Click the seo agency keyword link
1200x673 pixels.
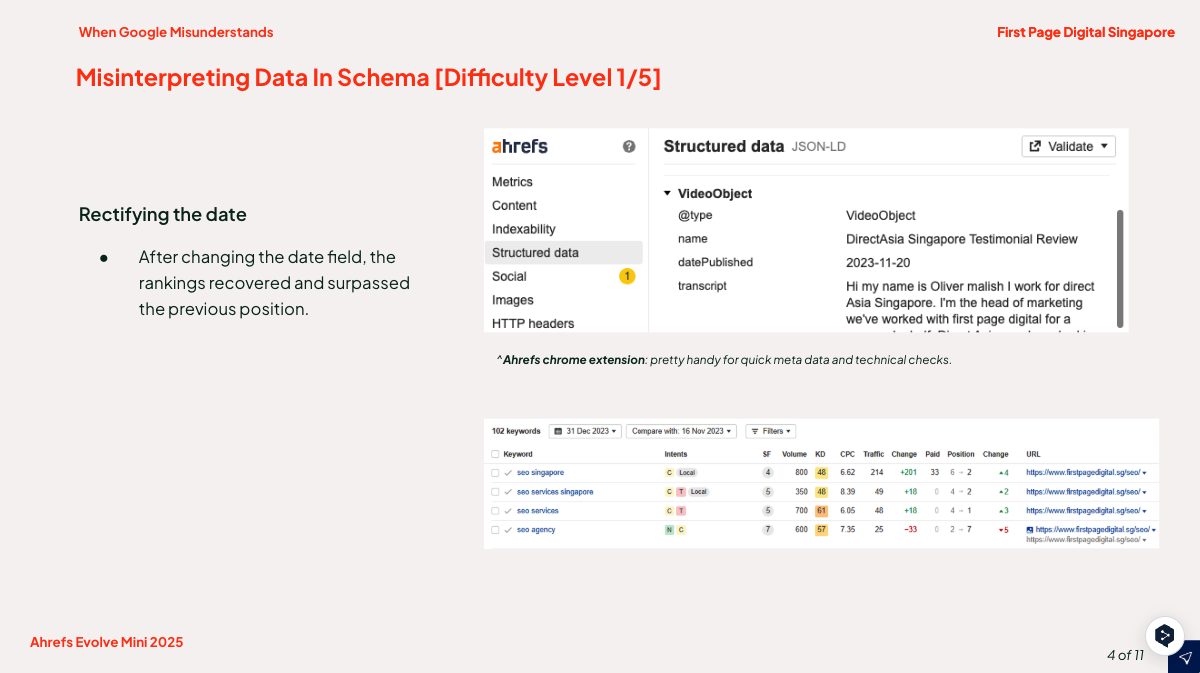pyautogui.click(x=536, y=530)
